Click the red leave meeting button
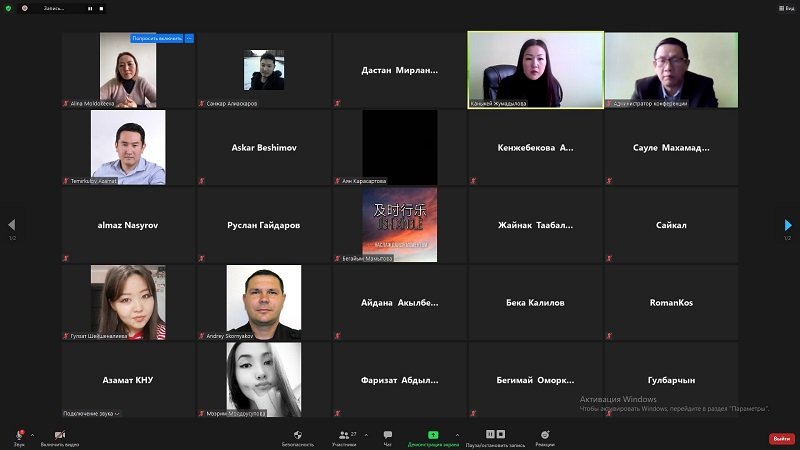800x450 pixels. 781,438
